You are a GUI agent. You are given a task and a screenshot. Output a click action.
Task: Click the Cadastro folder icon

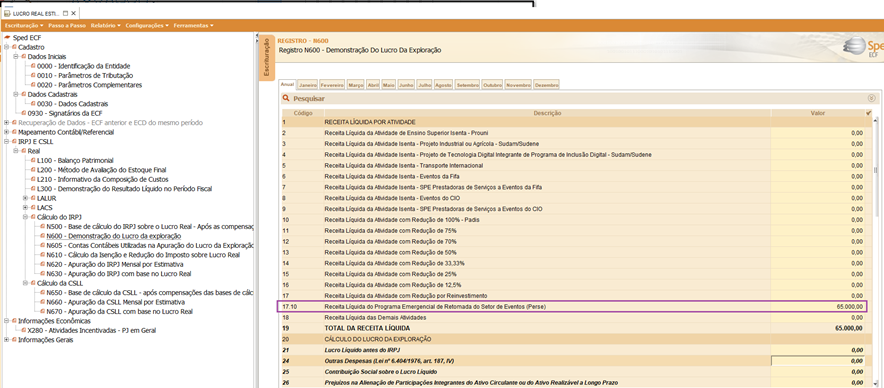pyautogui.click(x=15, y=47)
